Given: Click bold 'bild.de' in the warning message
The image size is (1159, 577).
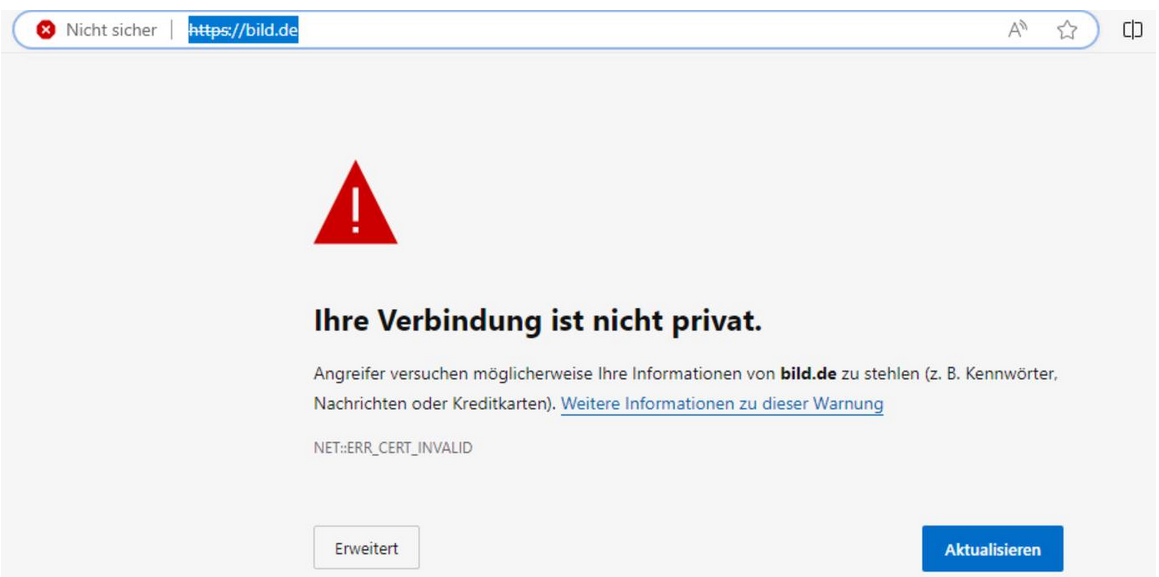Looking at the screenshot, I should (x=807, y=374).
